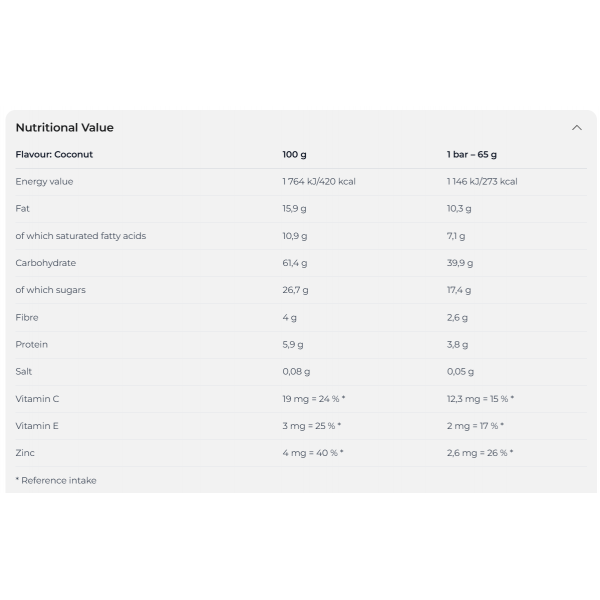600x600 pixels.
Task: Click the Vitamin C row label
Action: 37,399
